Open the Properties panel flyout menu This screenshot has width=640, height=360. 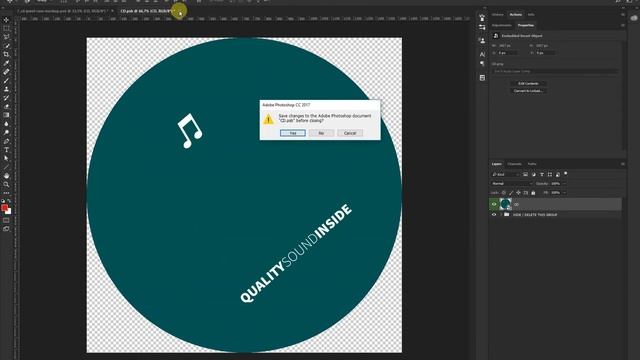click(x=623, y=25)
